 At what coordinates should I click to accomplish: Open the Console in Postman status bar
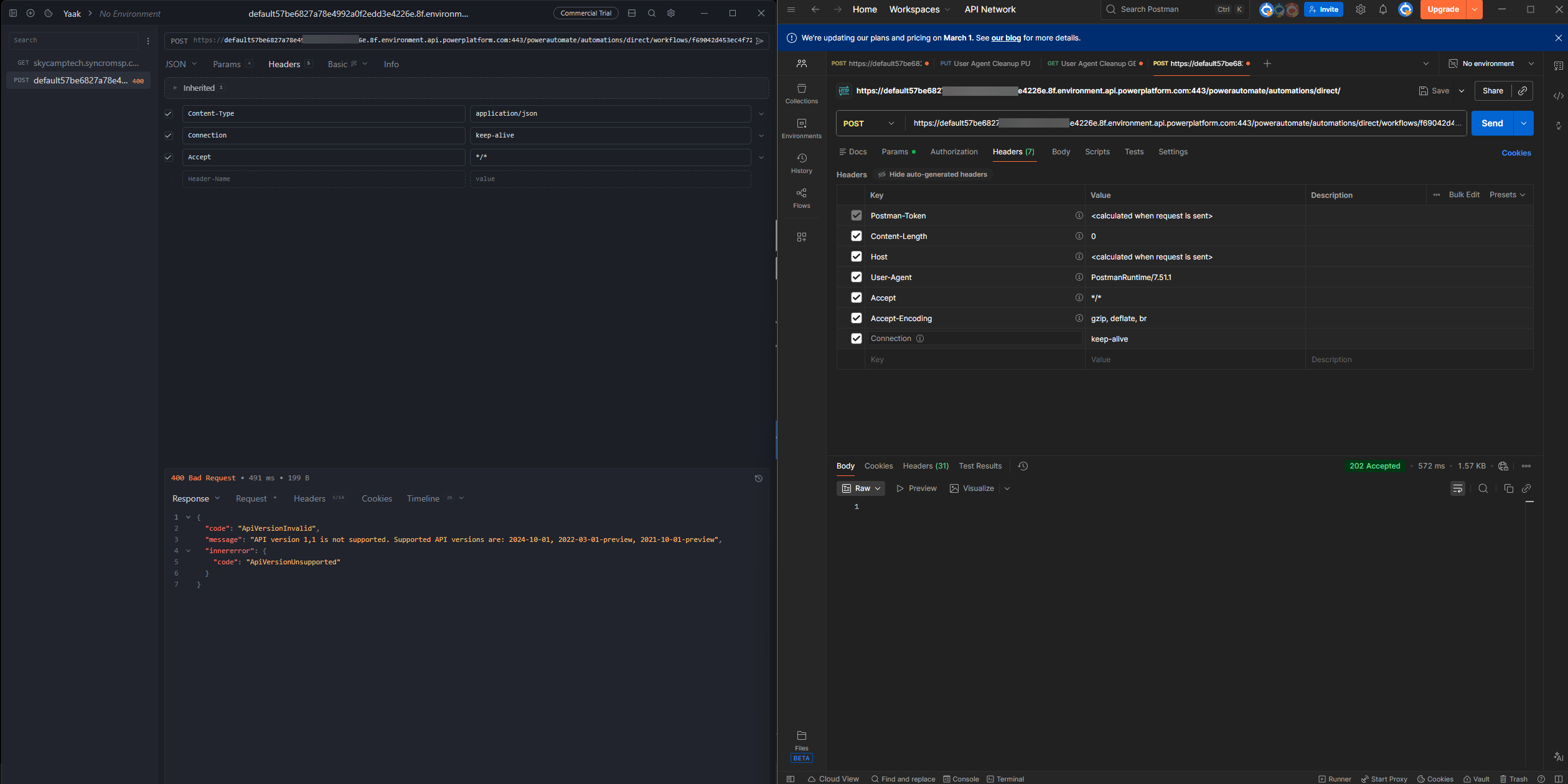tap(961, 778)
